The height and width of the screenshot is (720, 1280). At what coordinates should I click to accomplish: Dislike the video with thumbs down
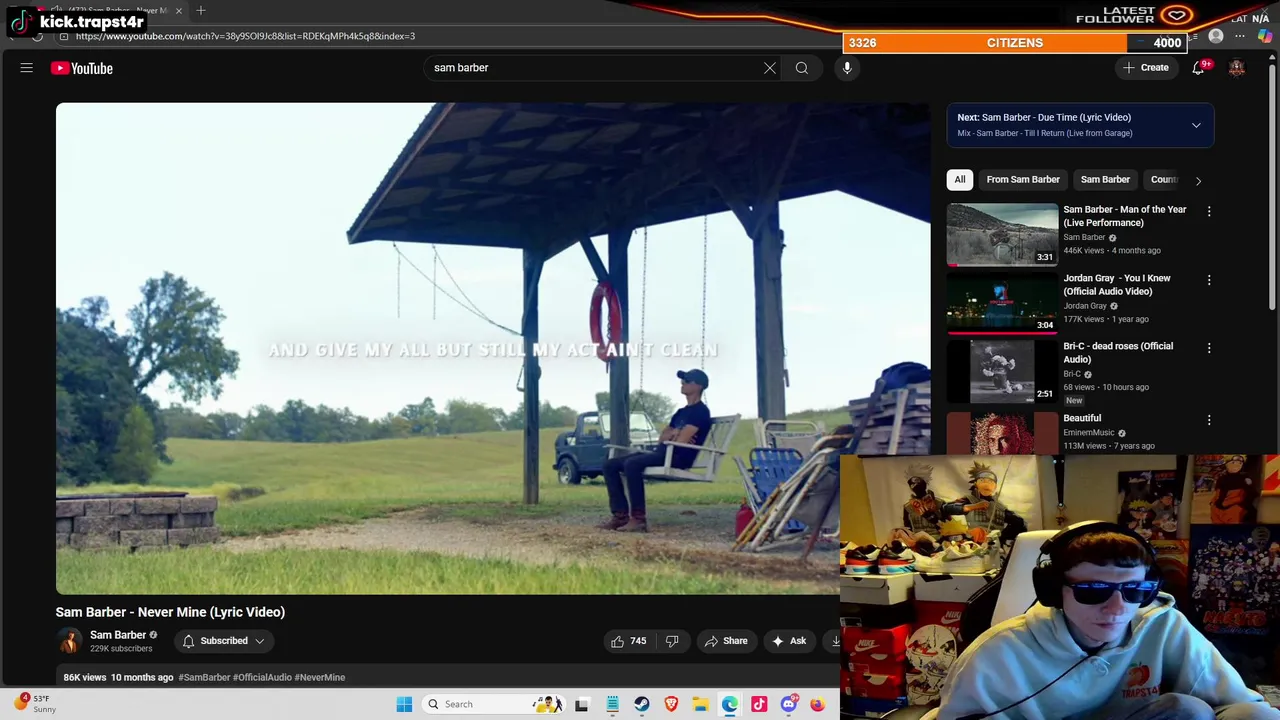673,641
